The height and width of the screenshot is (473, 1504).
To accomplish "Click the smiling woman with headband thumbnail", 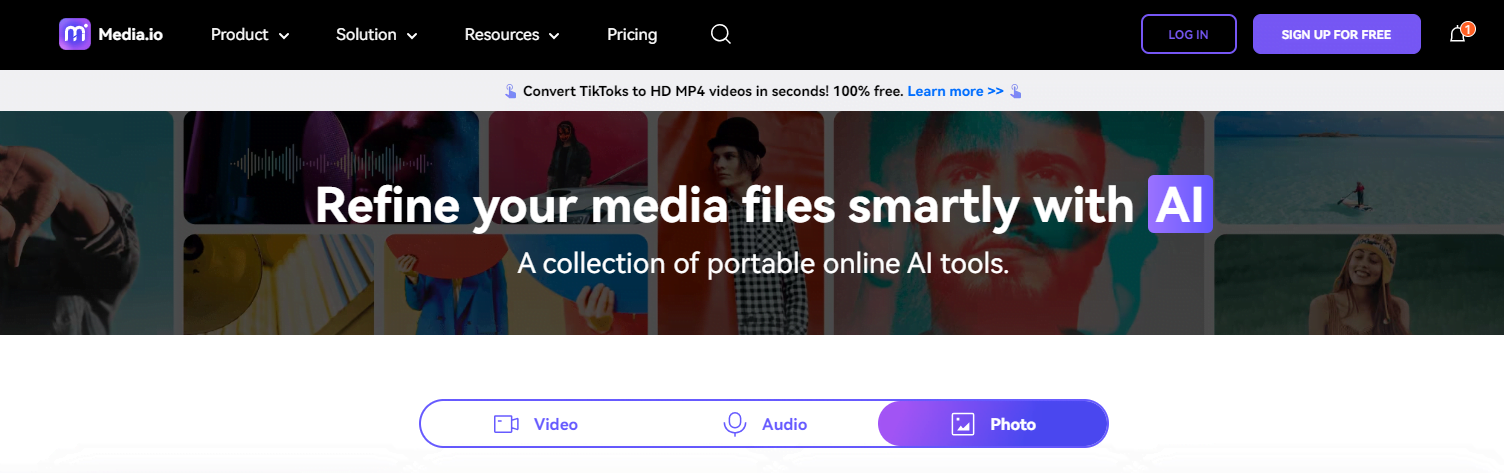I will point(1359,284).
